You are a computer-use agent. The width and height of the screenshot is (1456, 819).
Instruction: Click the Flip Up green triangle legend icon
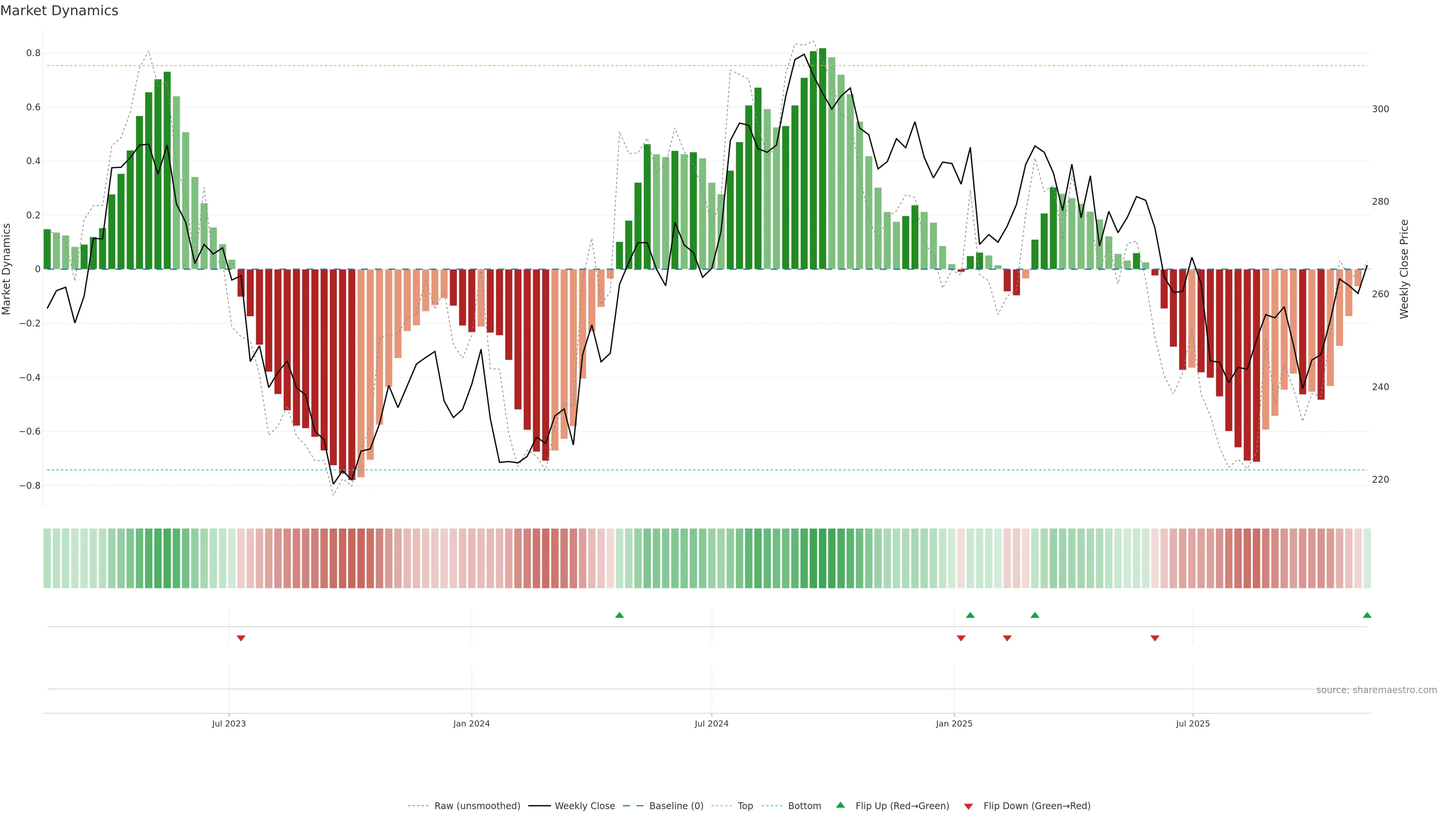(x=841, y=805)
